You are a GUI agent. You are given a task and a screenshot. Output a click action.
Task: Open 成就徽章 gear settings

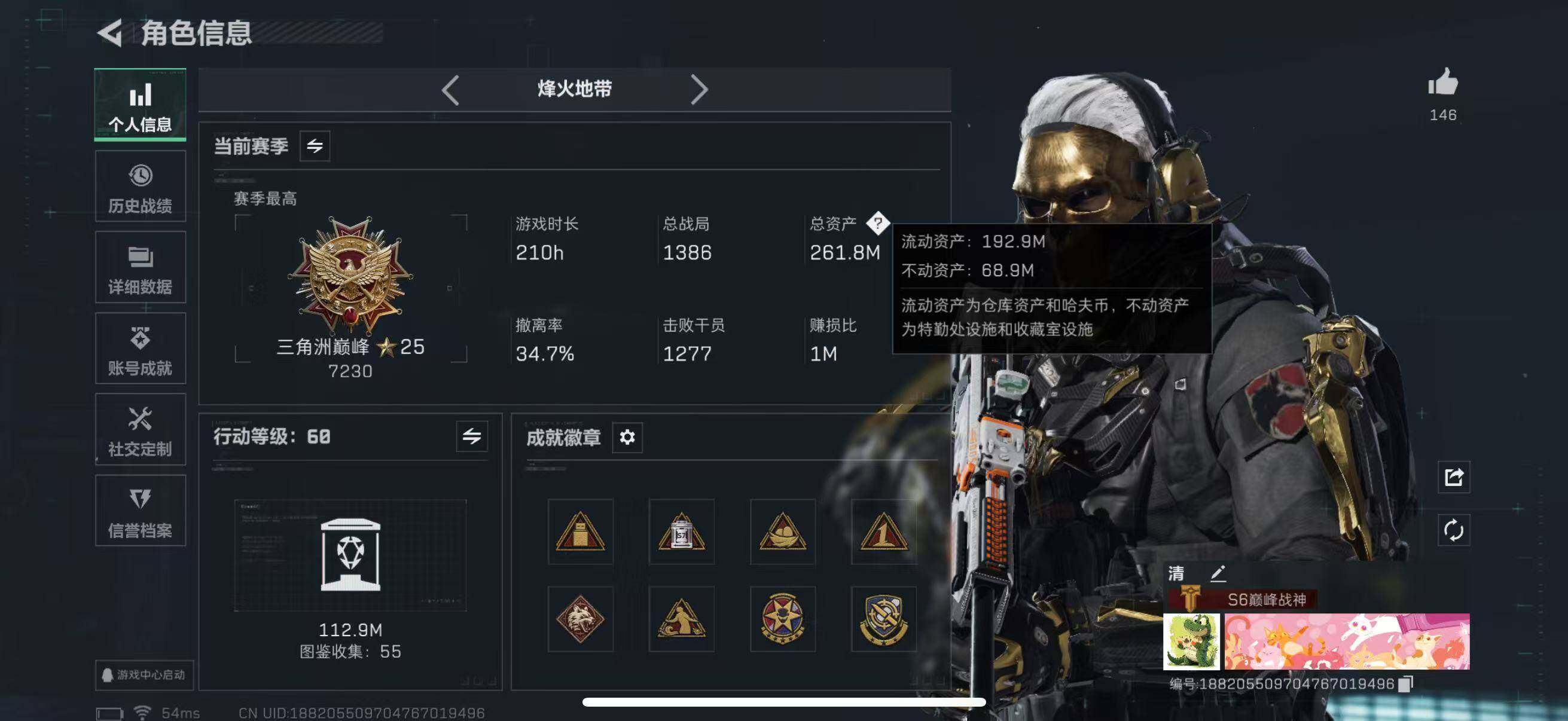[627, 437]
